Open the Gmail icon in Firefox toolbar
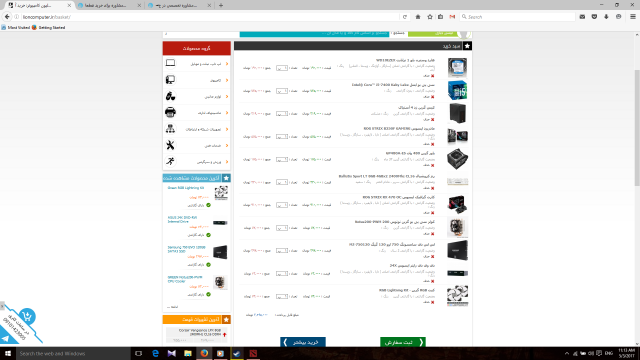Image resolution: width=640 pixels, height=360 pixels. [452, 17]
